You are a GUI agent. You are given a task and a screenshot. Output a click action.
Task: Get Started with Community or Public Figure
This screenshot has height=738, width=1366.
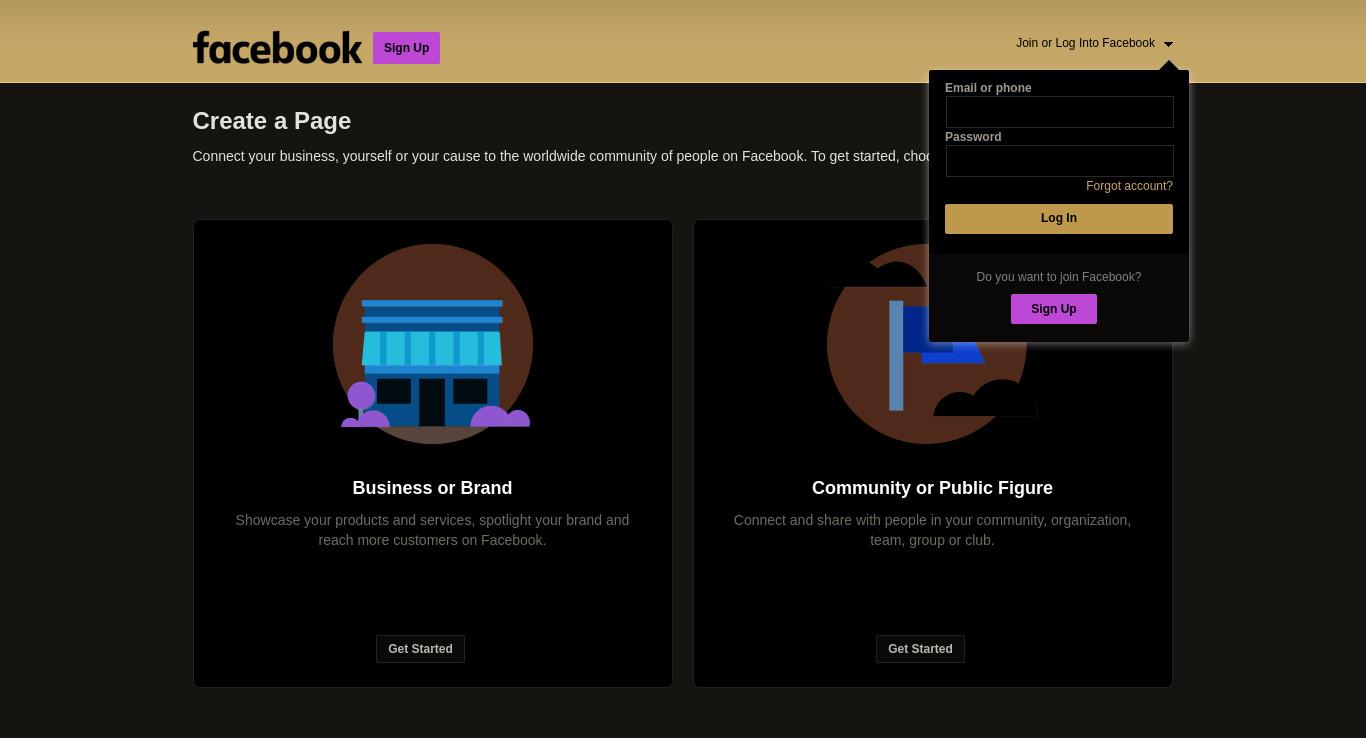pyautogui.click(x=920, y=649)
